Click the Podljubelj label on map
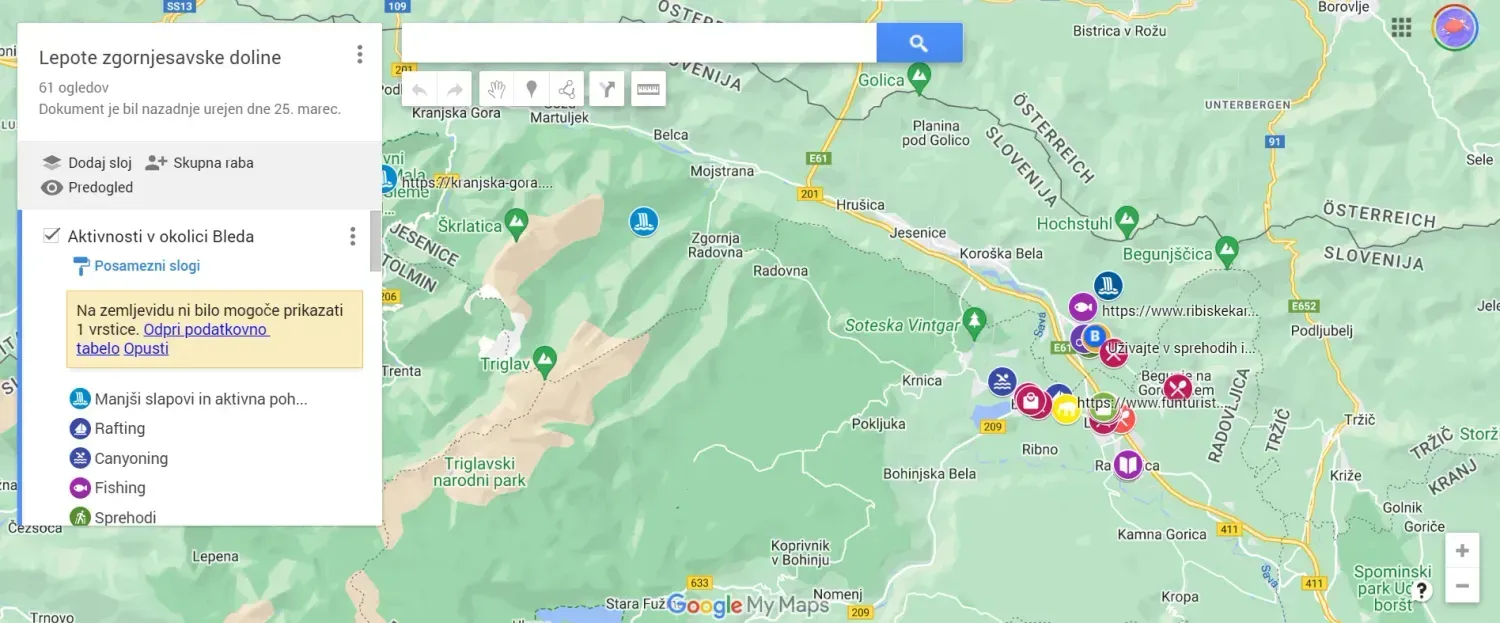 (1321, 330)
